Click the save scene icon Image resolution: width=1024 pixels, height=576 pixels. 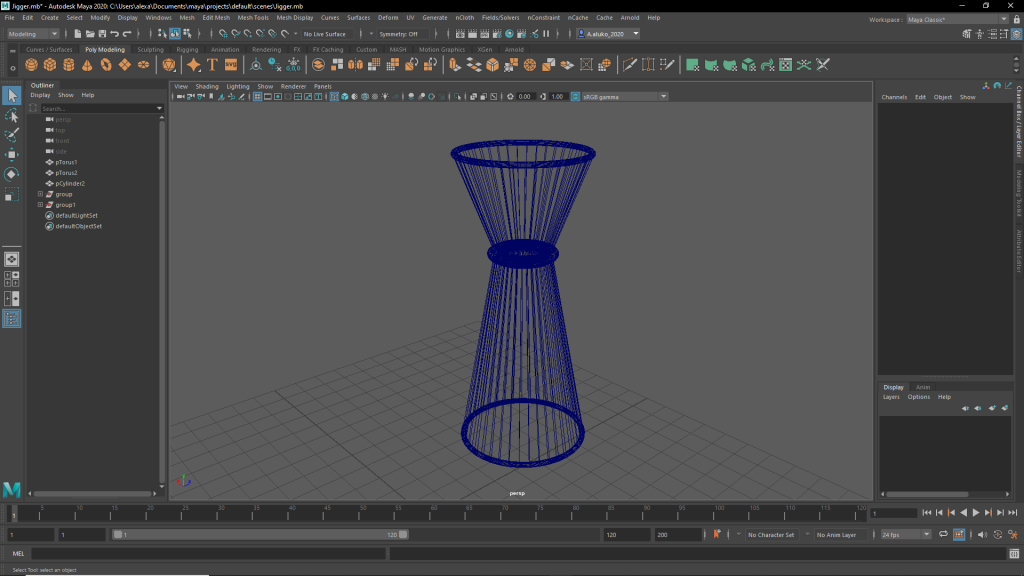[x=102, y=34]
